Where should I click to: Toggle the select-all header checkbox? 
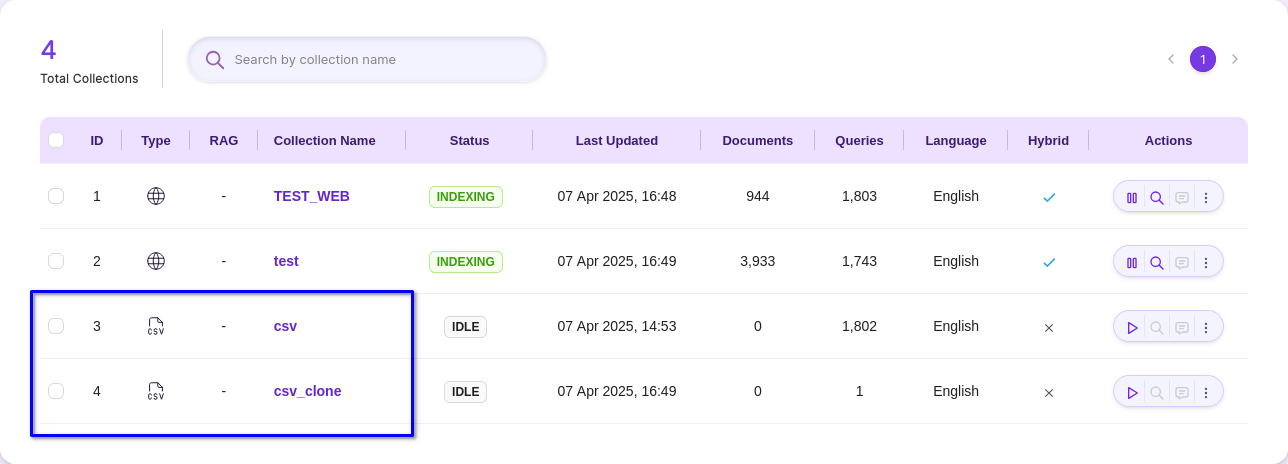(x=56, y=140)
